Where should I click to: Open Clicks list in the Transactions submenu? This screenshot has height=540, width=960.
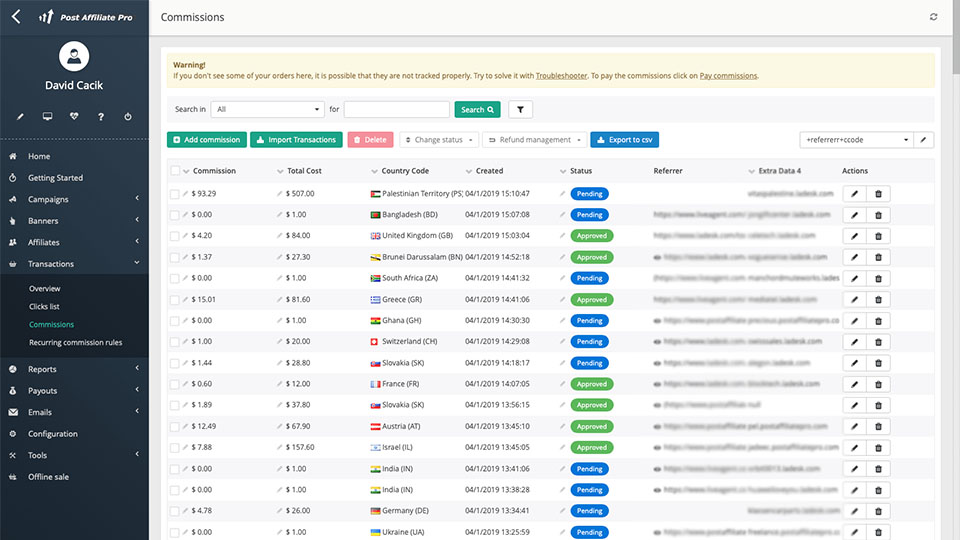[x=44, y=307]
